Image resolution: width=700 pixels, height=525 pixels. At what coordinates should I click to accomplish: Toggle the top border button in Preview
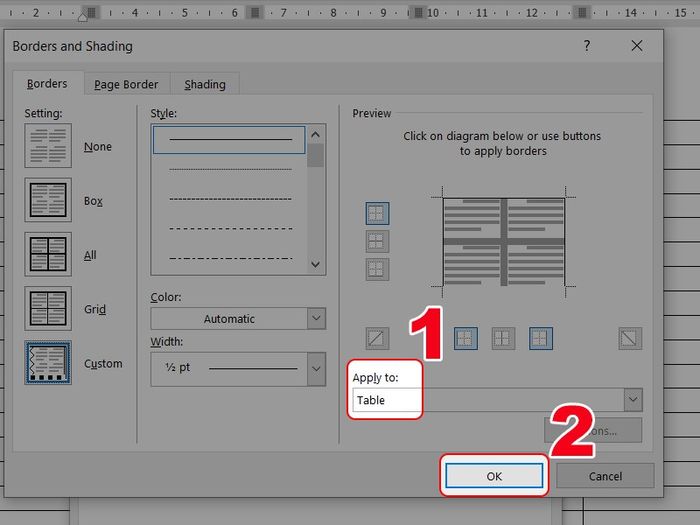(x=377, y=213)
